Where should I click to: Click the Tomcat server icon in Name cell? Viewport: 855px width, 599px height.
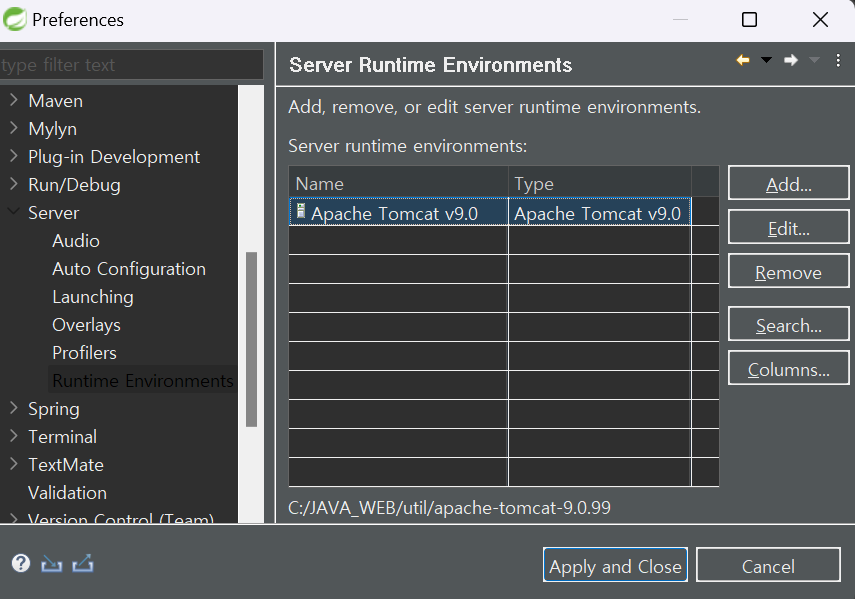point(300,211)
